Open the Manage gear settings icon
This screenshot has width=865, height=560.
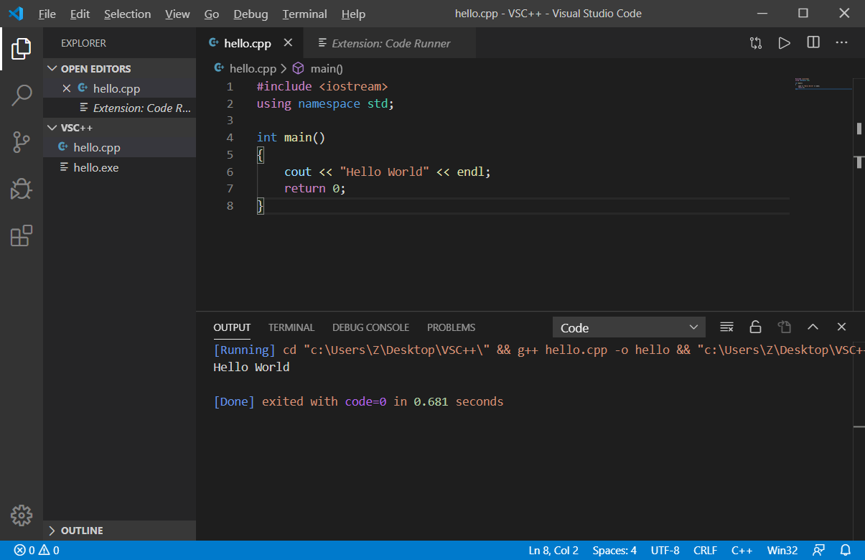[21, 515]
